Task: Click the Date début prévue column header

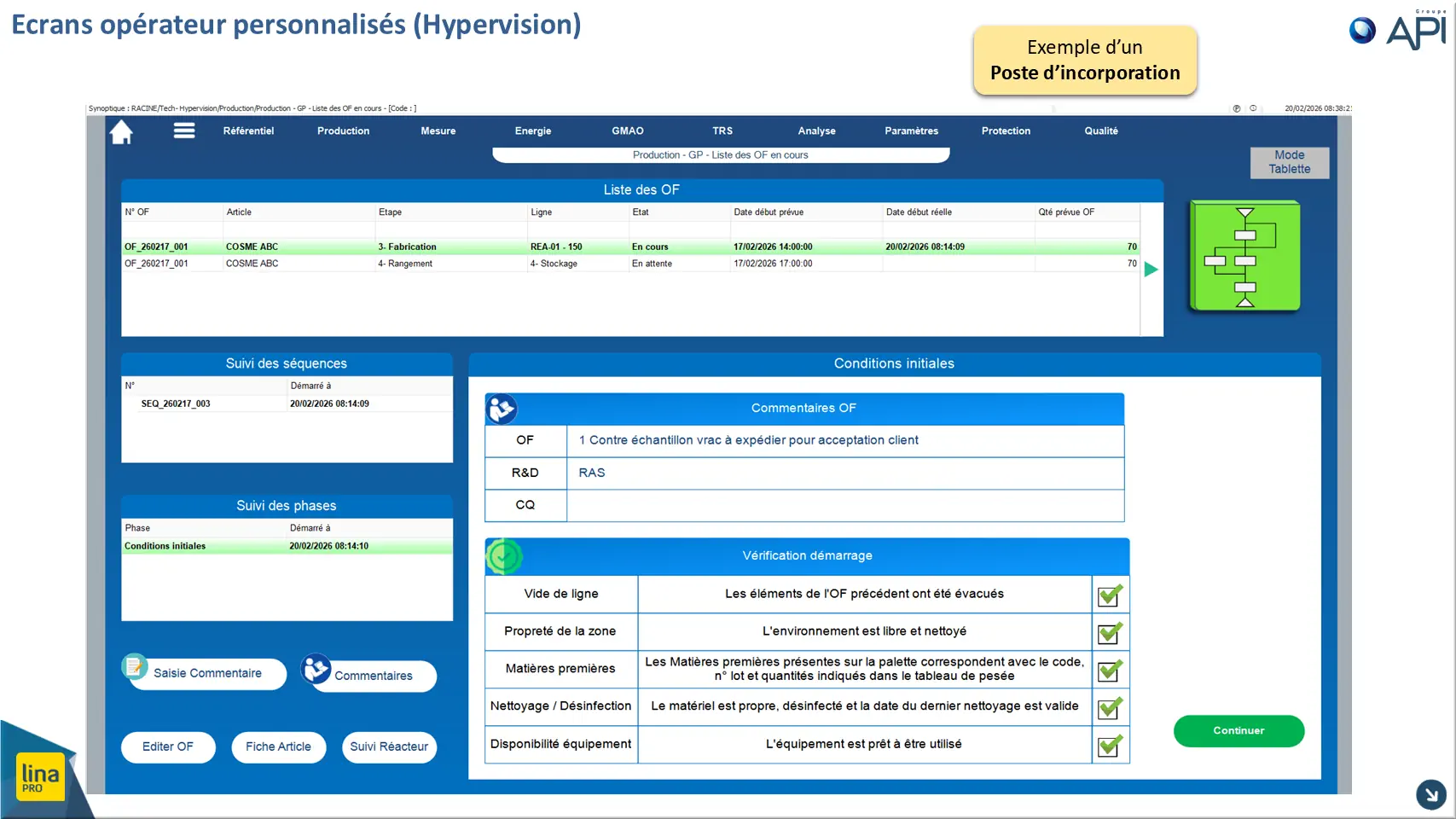Action: pos(806,212)
